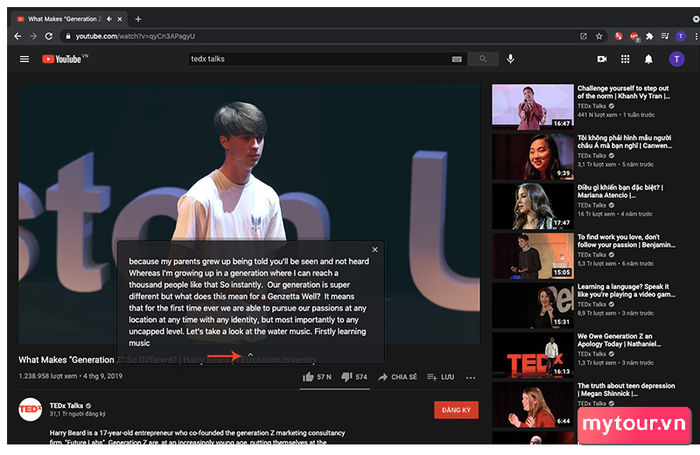Image resolution: width=700 pixels, height=455 pixels.
Task: Open the new tab plus button
Action: tap(138, 19)
